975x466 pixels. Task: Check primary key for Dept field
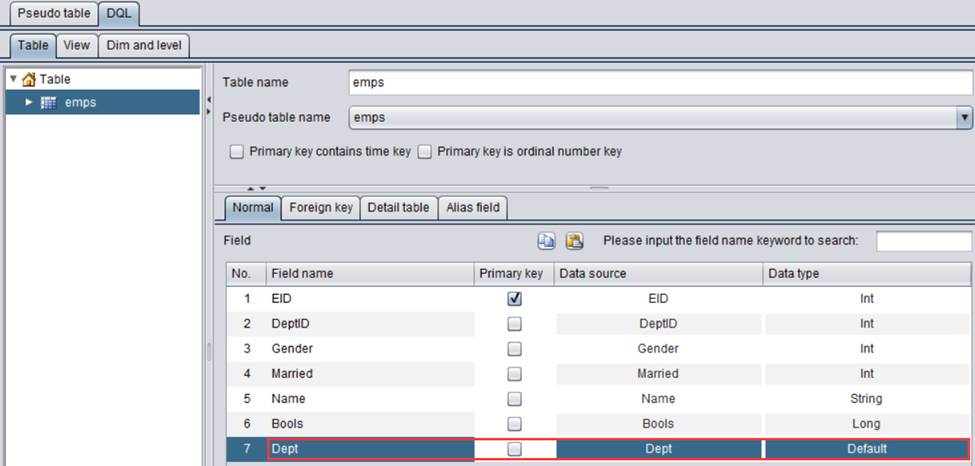(x=515, y=450)
